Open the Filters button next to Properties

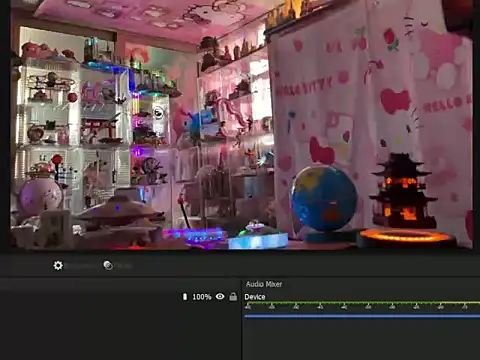pos(118,266)
